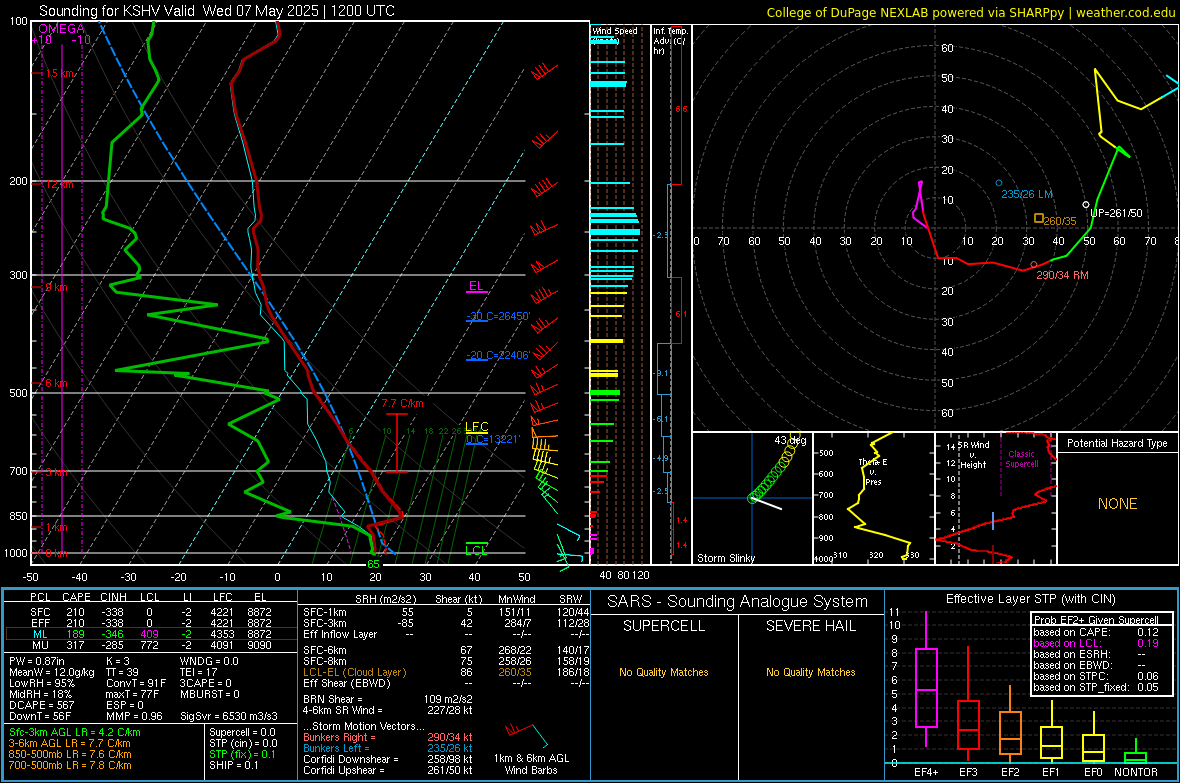Click the 'Potential Hazard Type' header
Screen dimensions: 1180x783
1118,443
